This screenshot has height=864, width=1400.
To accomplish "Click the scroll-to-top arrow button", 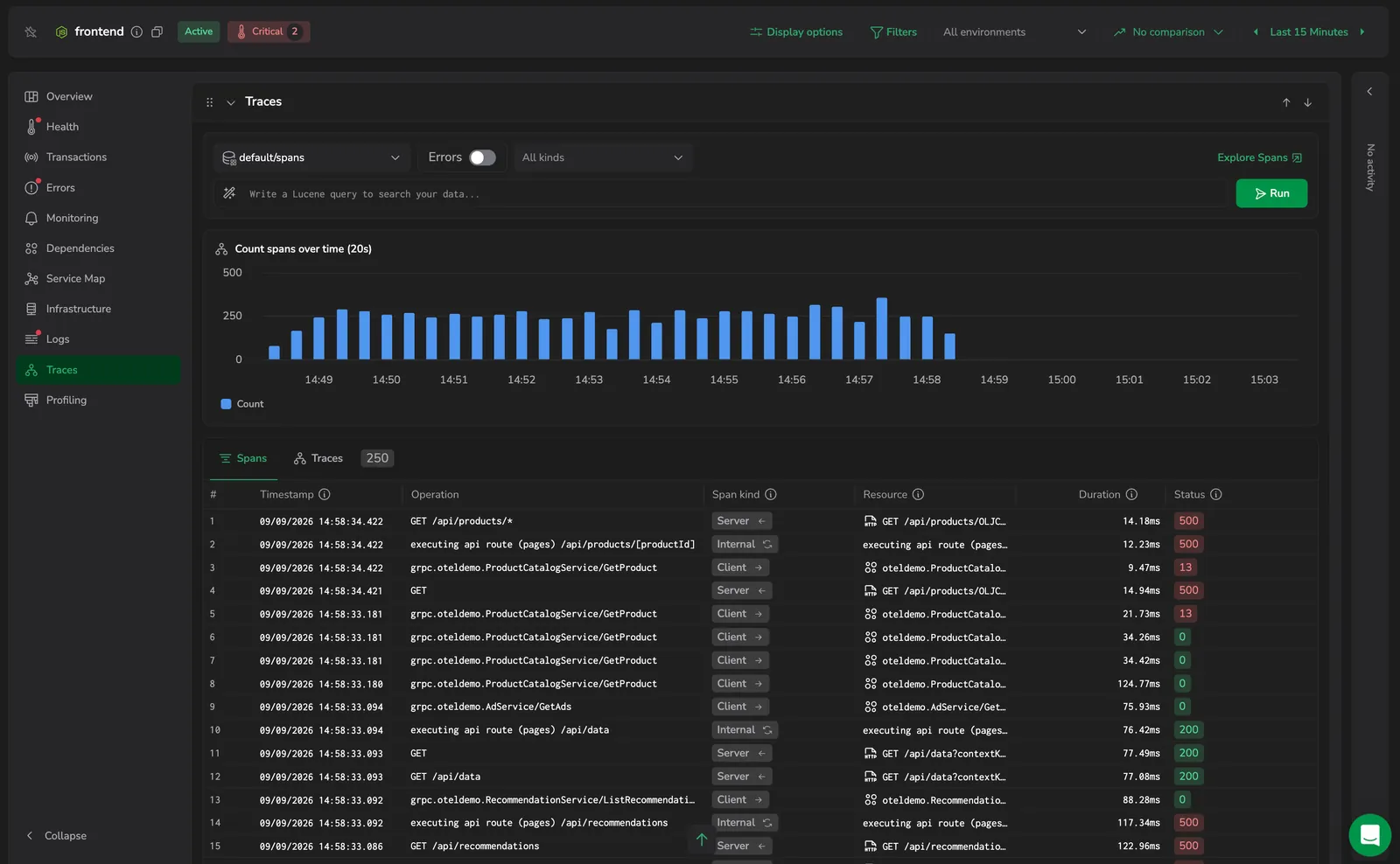I will 702,840.
